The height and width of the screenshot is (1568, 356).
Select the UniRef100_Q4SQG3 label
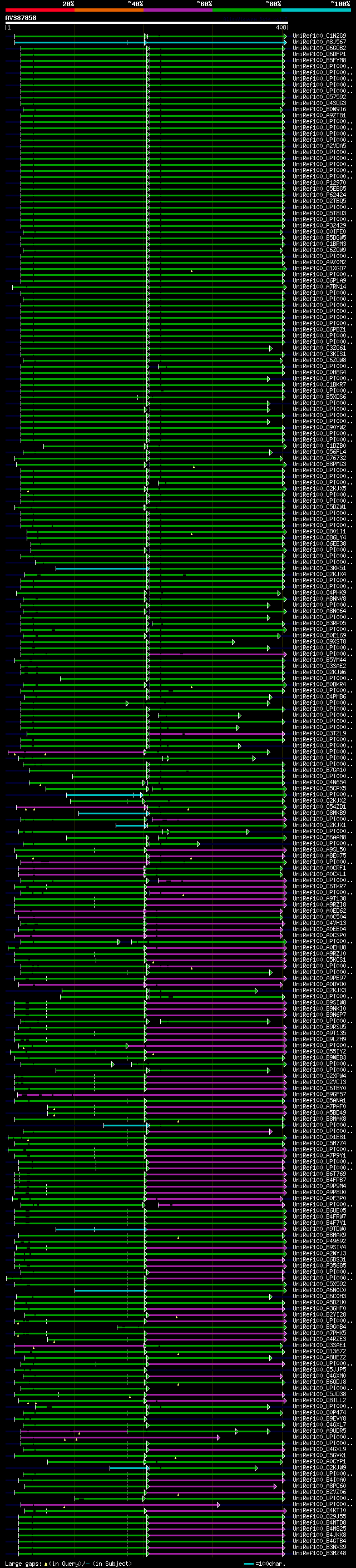point(319,103)
